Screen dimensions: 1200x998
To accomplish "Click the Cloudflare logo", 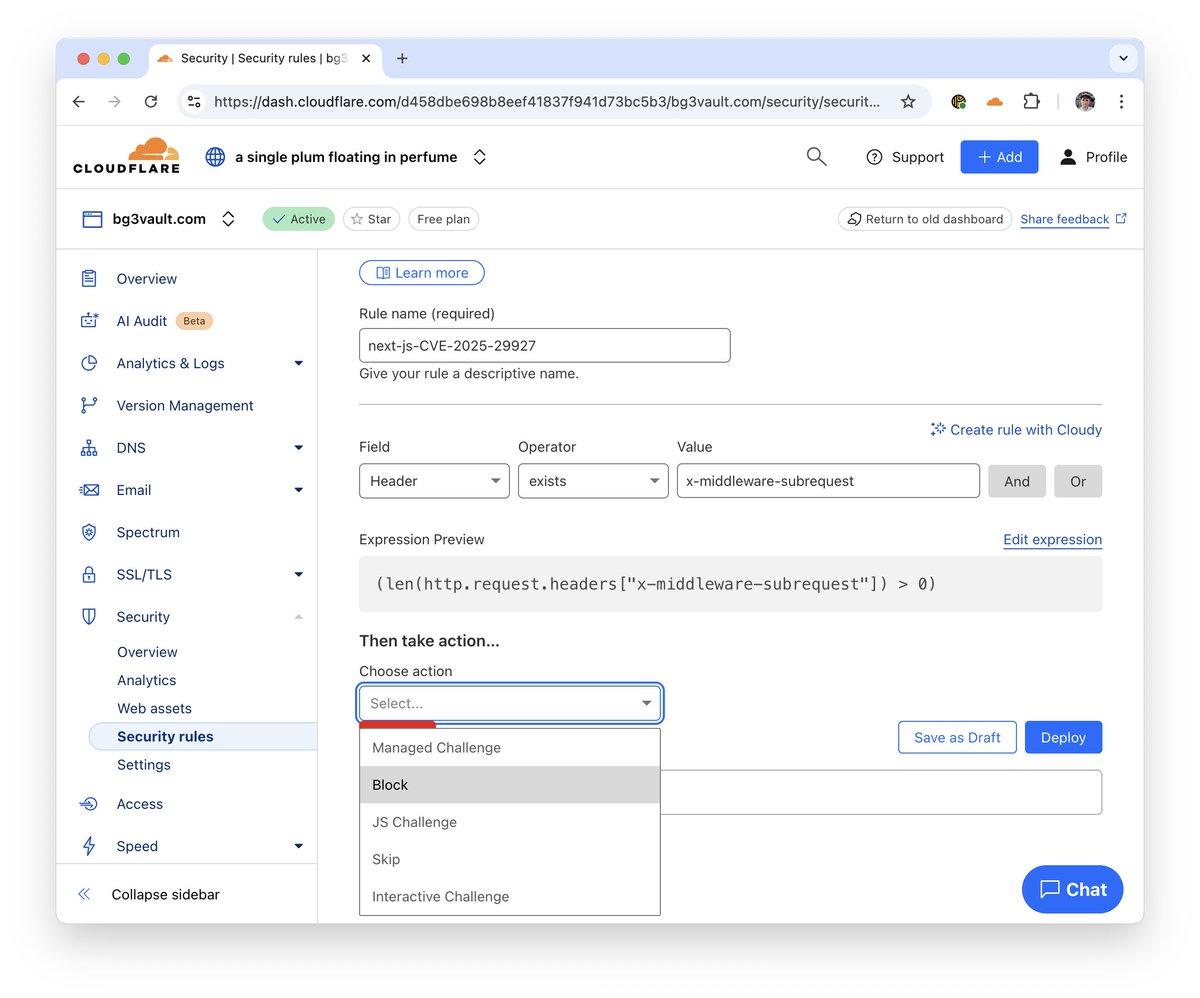I will pyautogui.click(x=126, y=156).
